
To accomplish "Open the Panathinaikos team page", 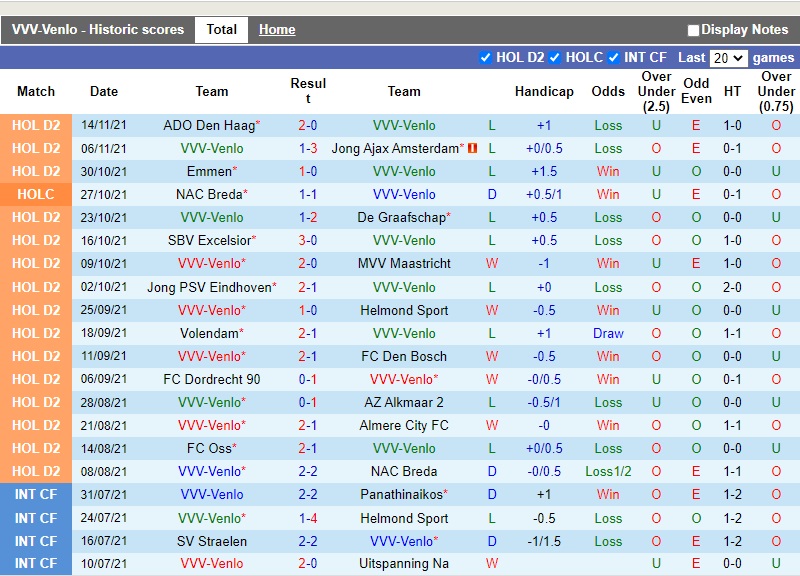I will coord(401,494).
